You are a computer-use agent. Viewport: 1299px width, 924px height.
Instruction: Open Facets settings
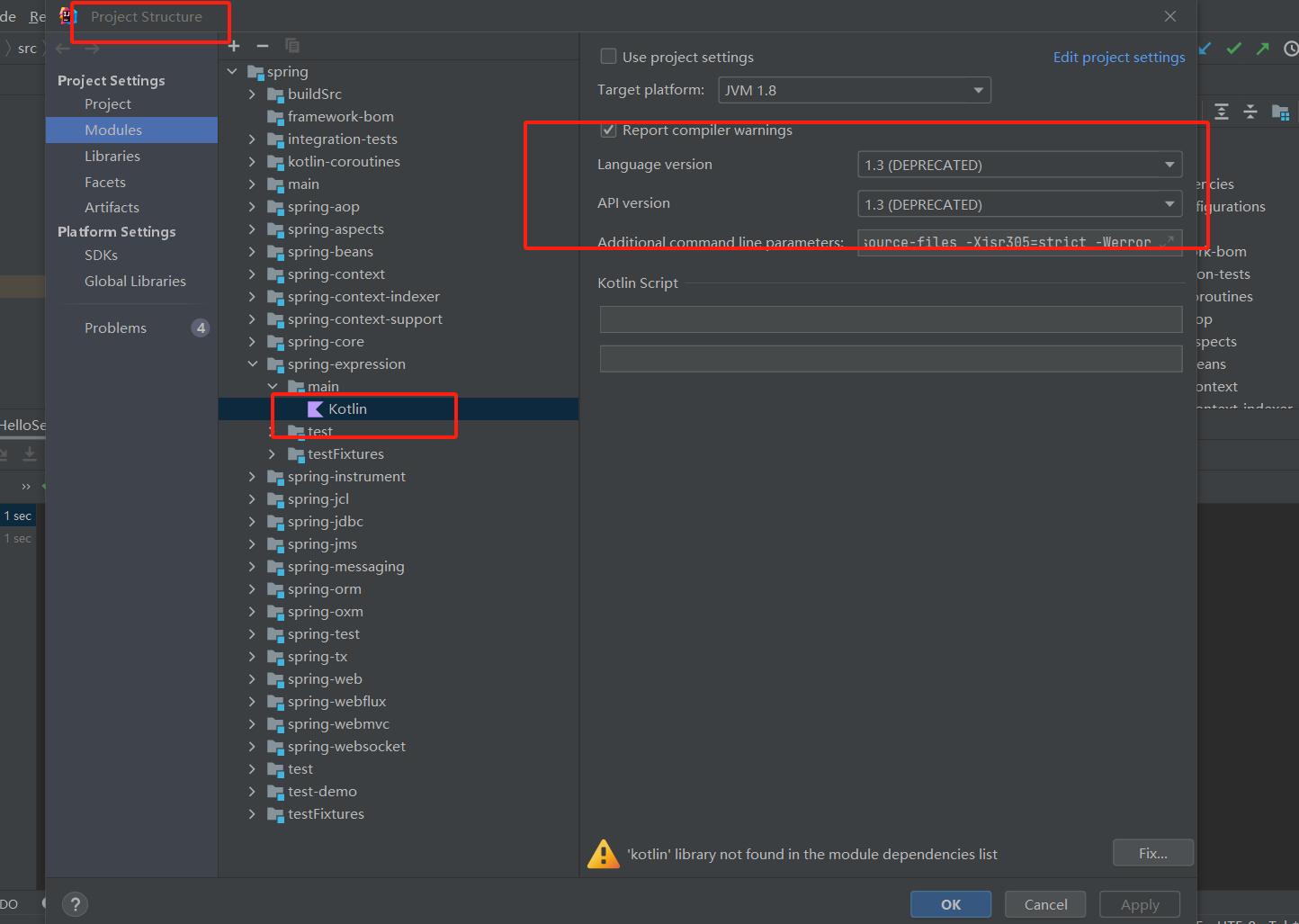pos(105,183)
